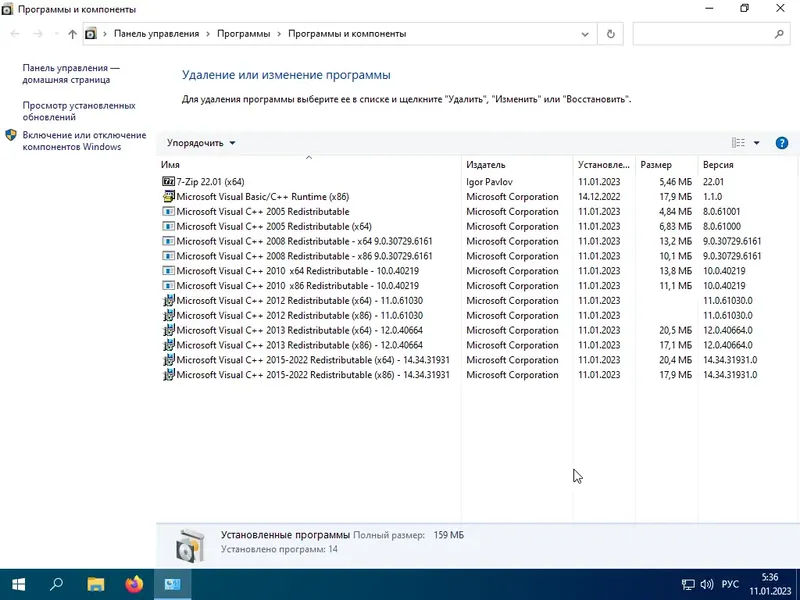Image resolution: width=800 pixels, height=600 pixels.
Task: Open Firefox from the taskbar
Action: [x=133, y=584]
